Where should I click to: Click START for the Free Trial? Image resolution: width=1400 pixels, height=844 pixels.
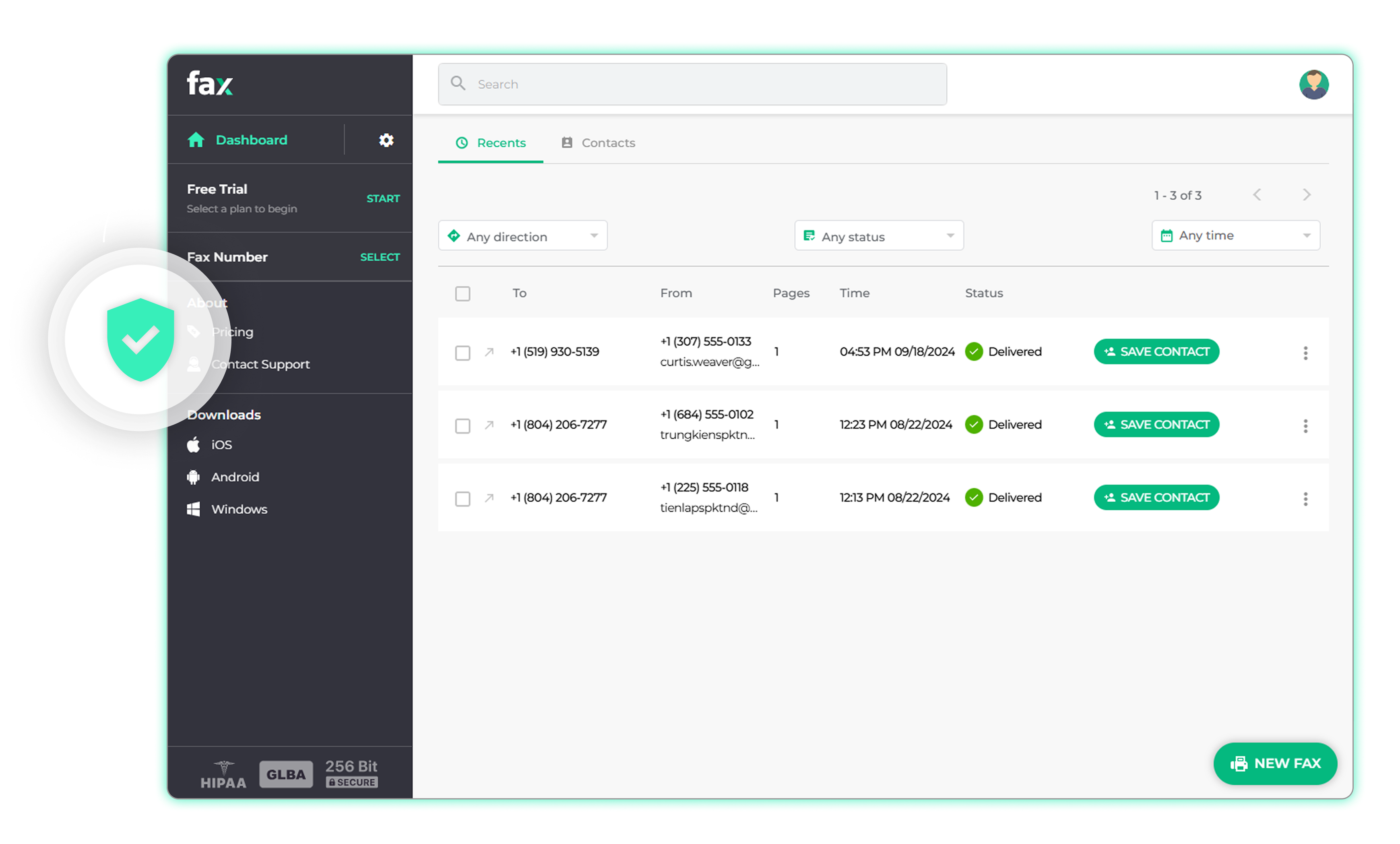click(382, 199)
